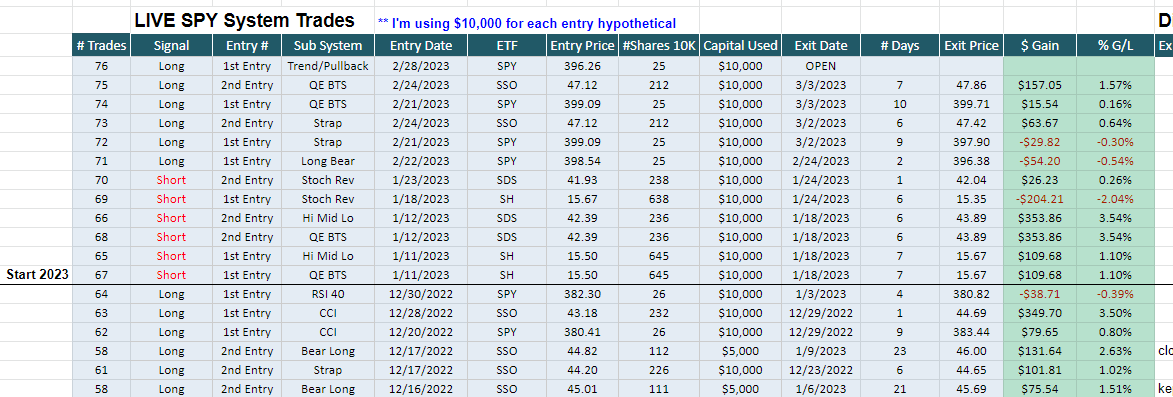Click the Start 2023 label cell
Image resolution: width=1173 pixels, height=397 pixels.
[x=37, y=274]
